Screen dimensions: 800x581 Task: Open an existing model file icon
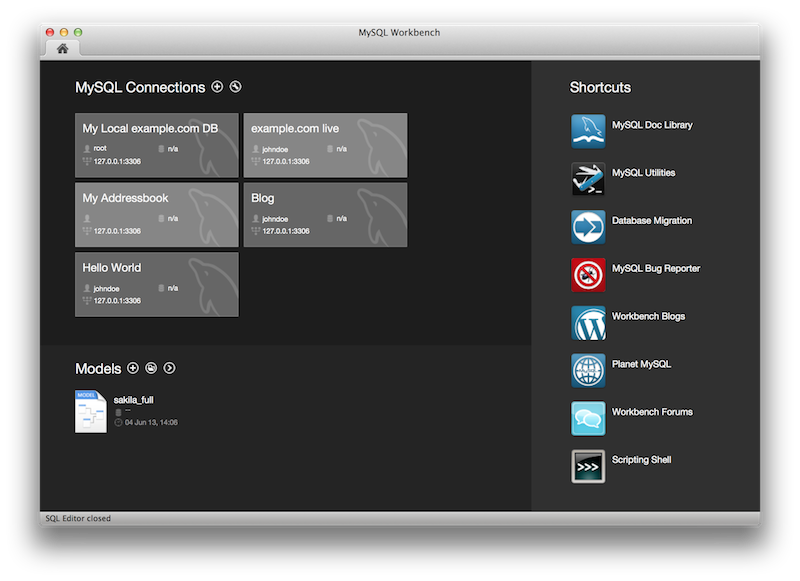(x=151, y=369)
